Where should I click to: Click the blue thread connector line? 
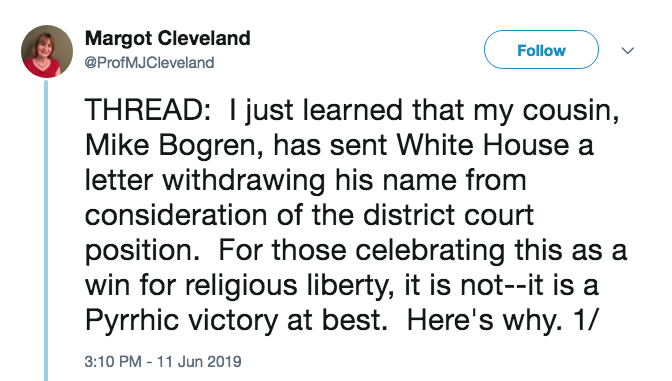tap(46, 230)
